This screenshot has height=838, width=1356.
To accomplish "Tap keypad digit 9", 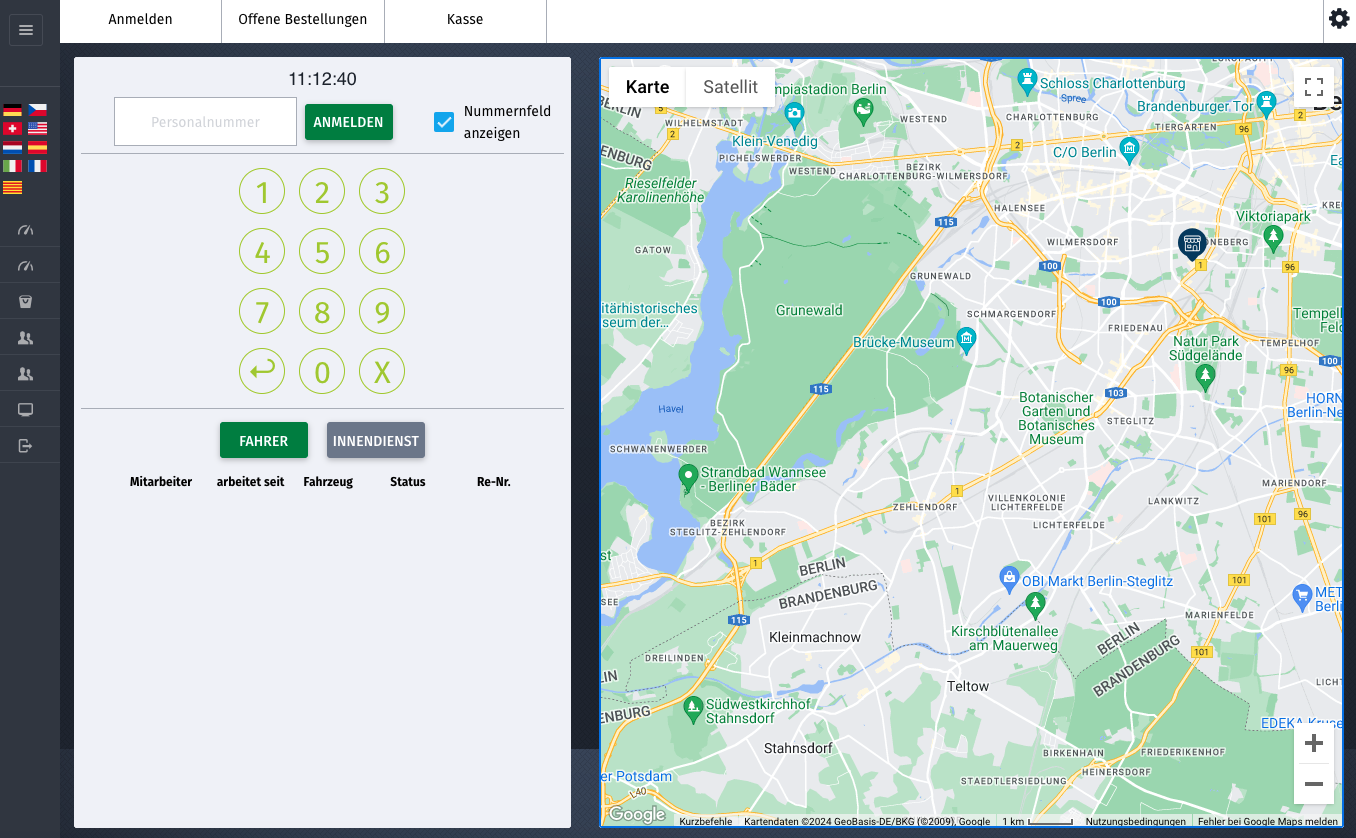I will [382, 311].
